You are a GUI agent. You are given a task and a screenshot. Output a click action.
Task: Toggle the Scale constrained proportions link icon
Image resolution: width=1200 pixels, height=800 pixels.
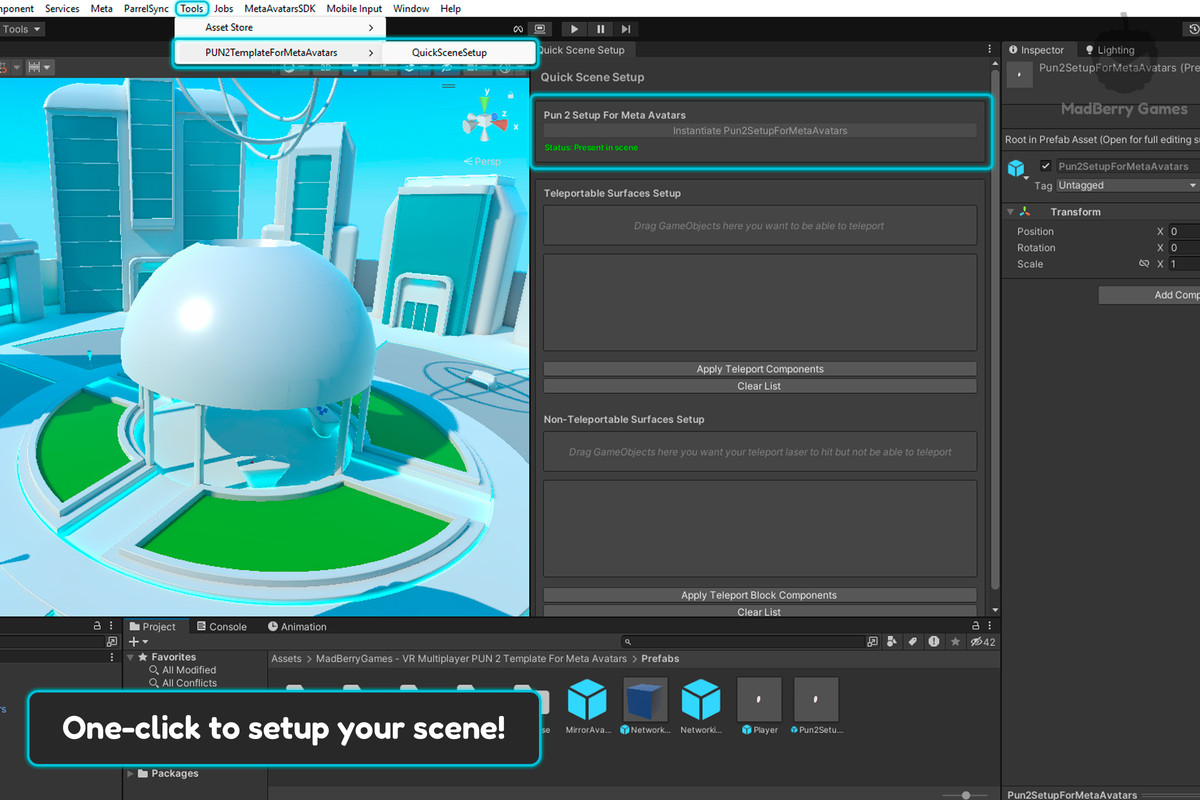[1144, 264]
